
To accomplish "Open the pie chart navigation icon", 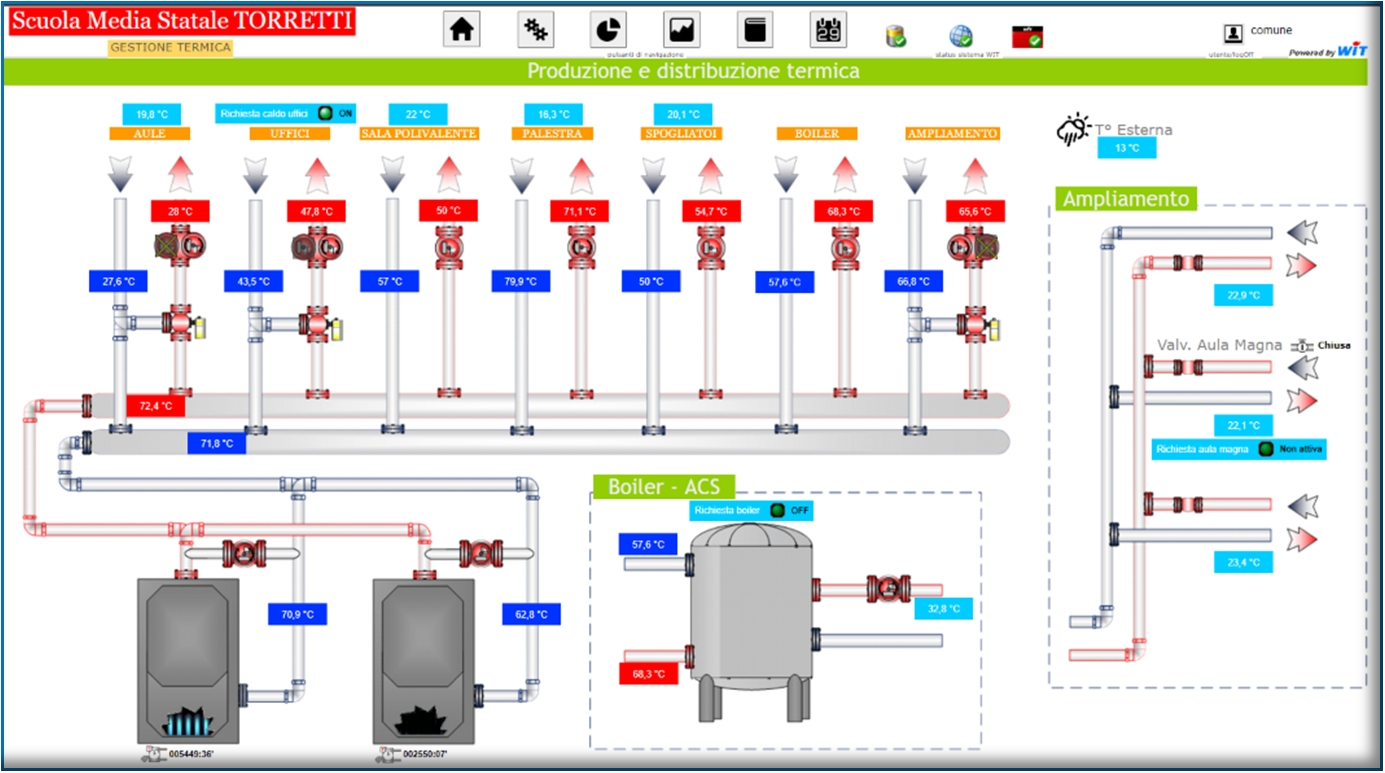I will [x=609, y=30].
